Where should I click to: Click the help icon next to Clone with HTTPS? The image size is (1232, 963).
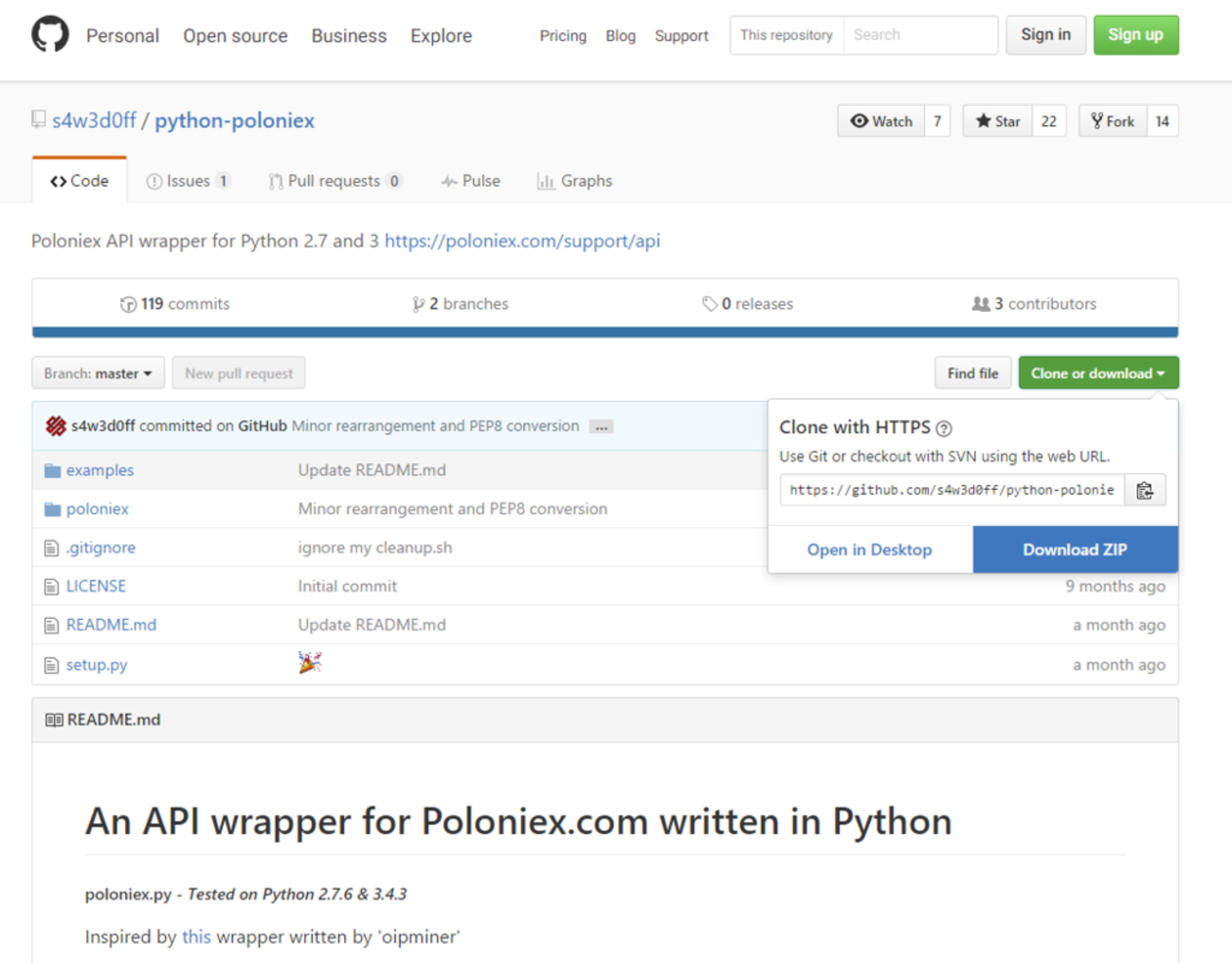[946, 428]
